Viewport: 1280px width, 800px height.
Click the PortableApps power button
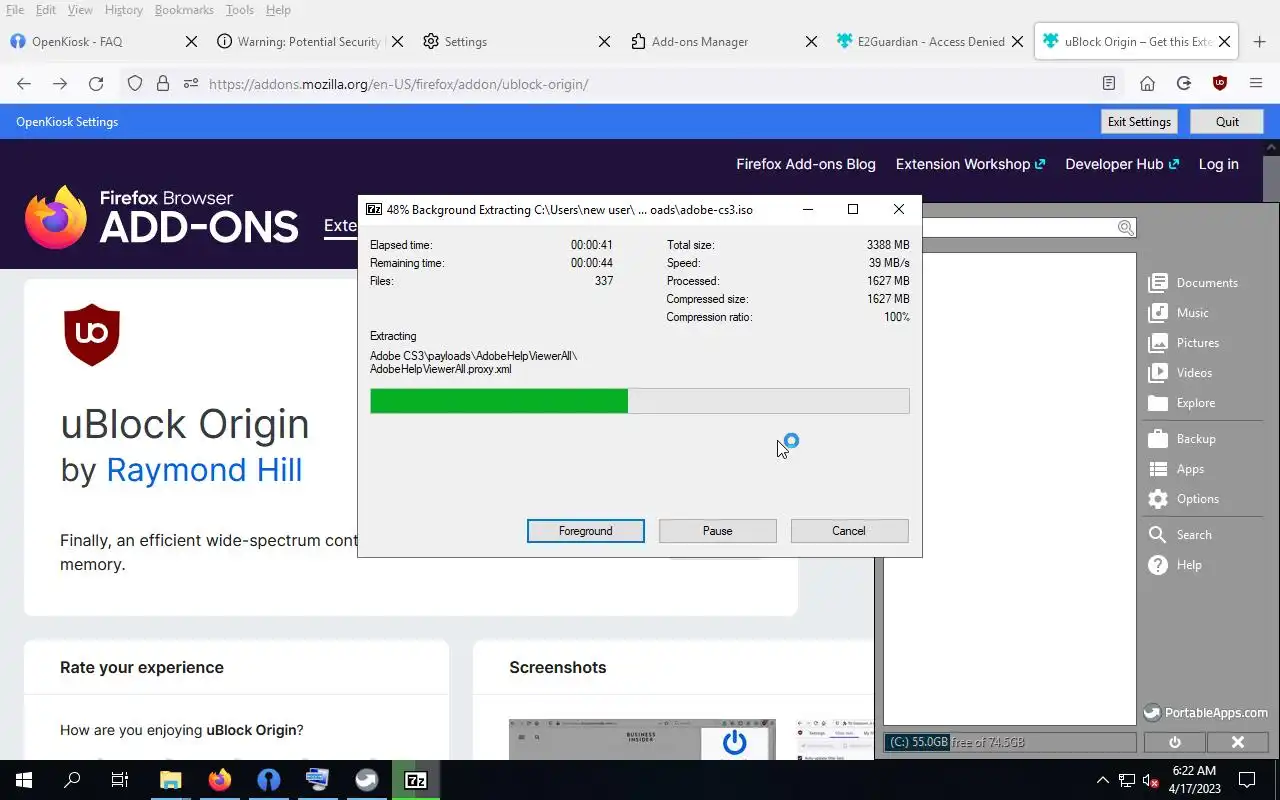pos(1174,742)
